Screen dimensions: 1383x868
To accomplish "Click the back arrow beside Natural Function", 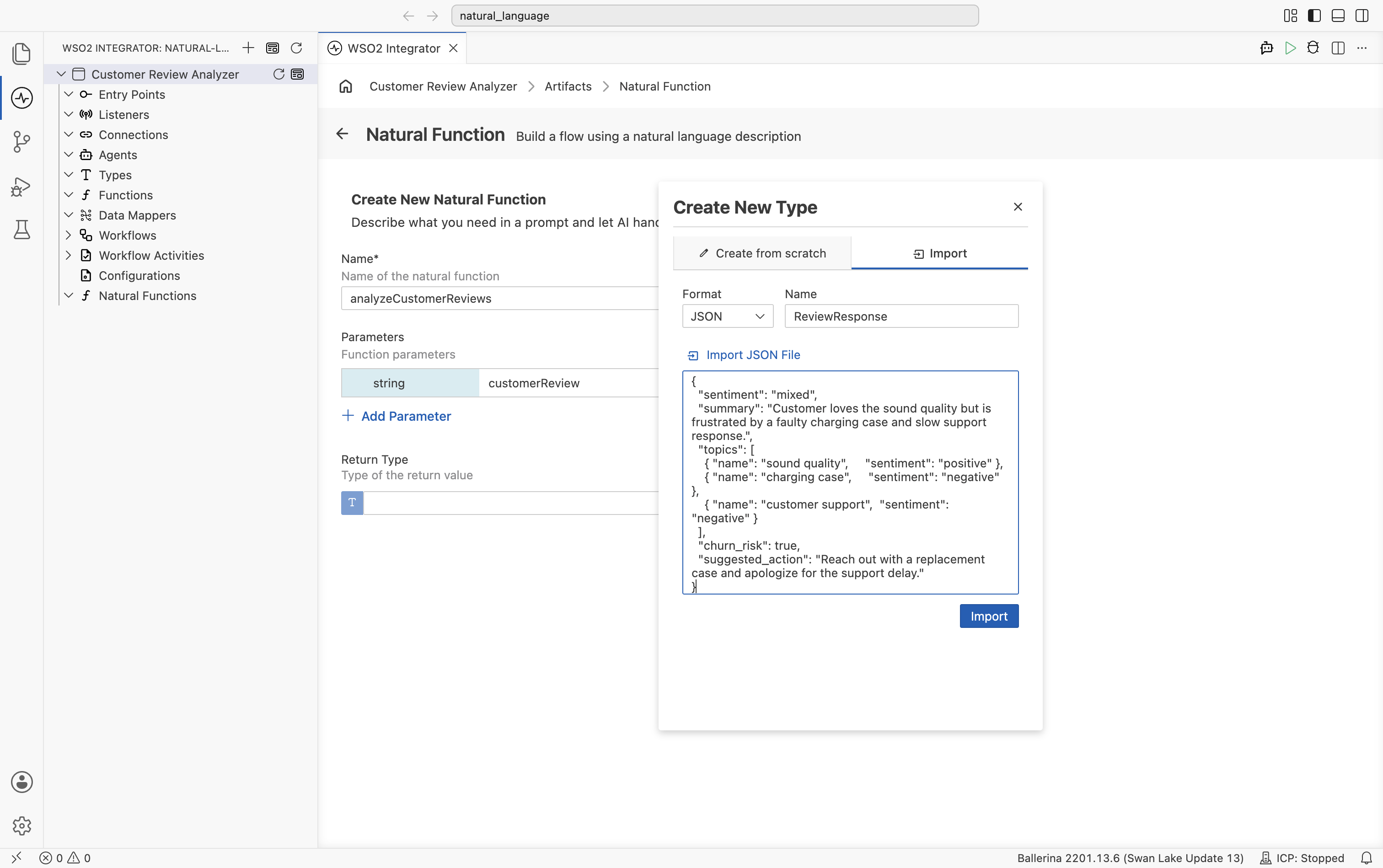I will 342,134.
